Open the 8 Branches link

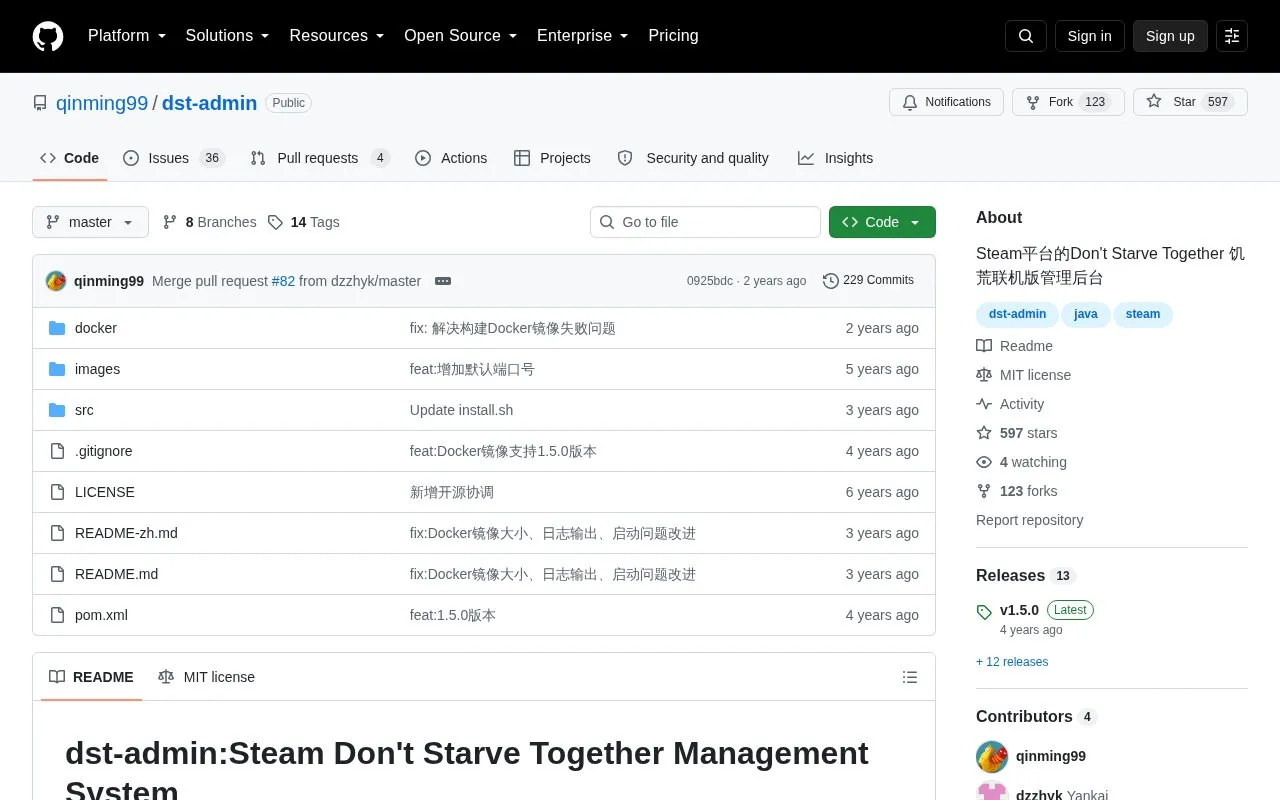click(x=210, y=222)
